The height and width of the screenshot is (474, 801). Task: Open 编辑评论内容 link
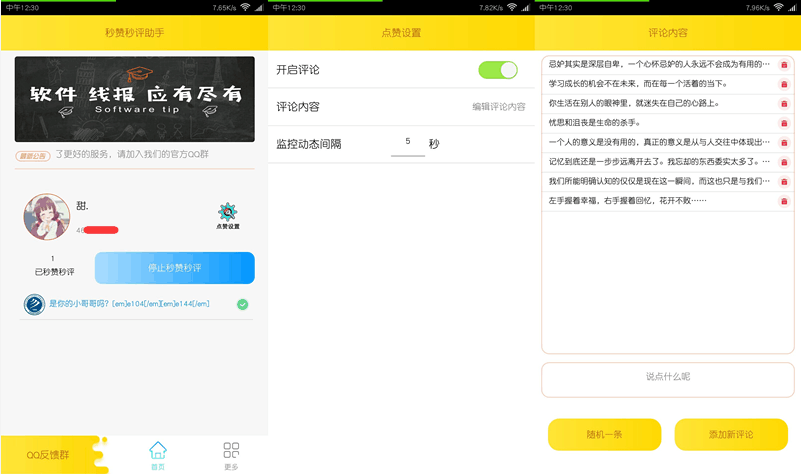[x=498, y=107]
